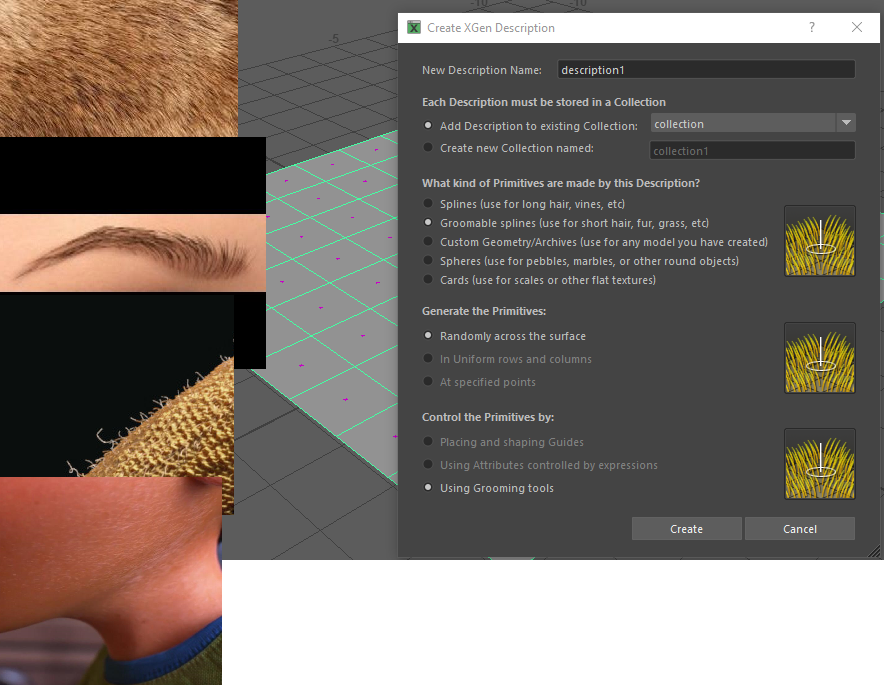Click the Create button
The height and width of the screenshot is (685, 885).
click(x=686, y=528)
